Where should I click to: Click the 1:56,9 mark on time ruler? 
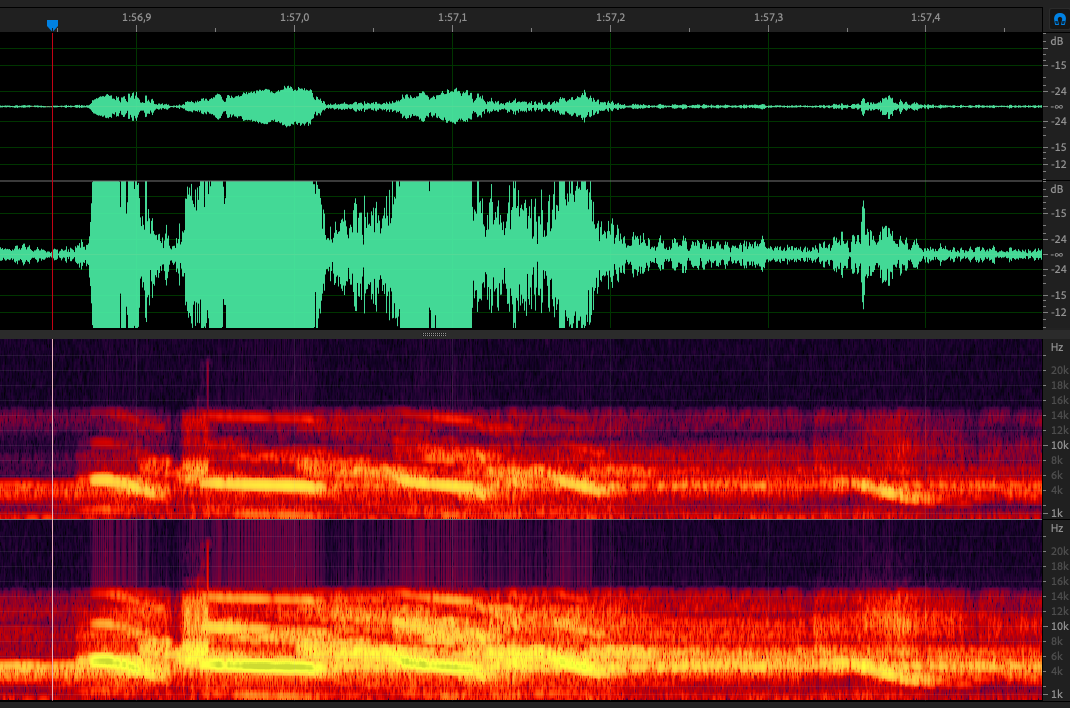[x=136, y=18]
